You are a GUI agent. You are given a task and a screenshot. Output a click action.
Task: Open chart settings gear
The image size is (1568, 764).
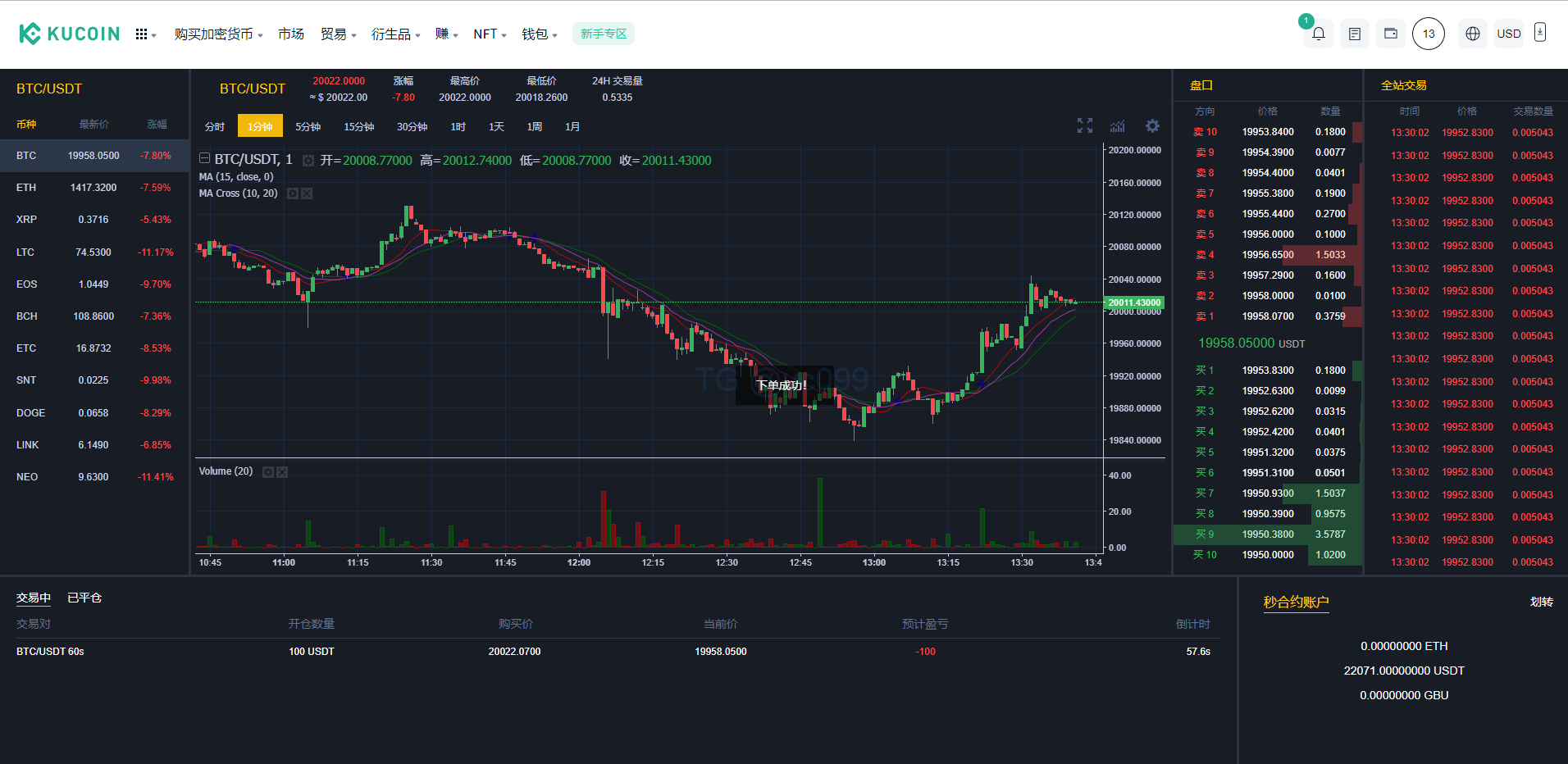(x=1152, y=125)
